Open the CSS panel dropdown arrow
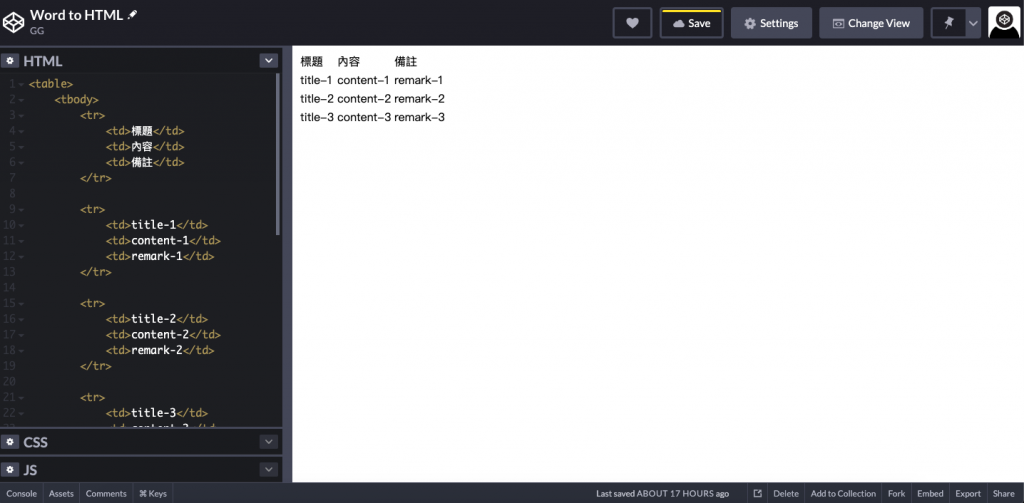This screenshot has height=503, width=1024. [x=268, y=442]
